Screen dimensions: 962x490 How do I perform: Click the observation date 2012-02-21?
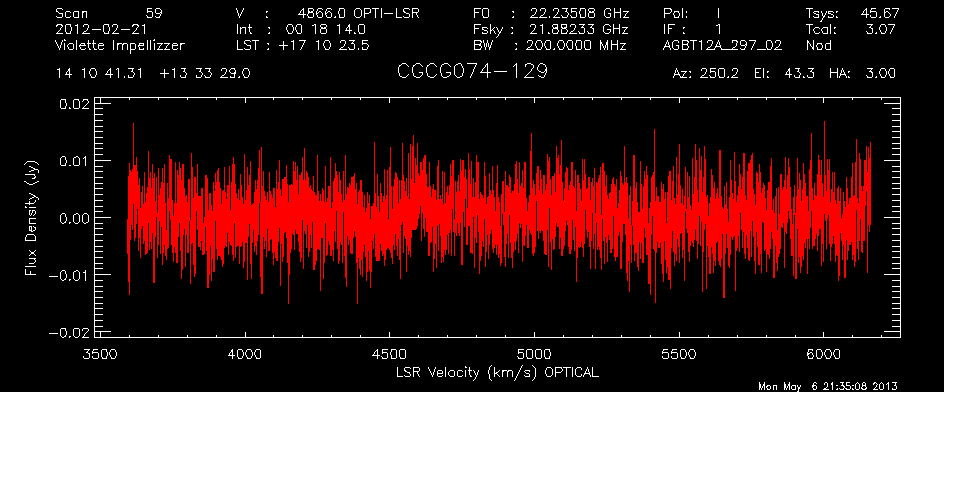(x=101, y=29)
